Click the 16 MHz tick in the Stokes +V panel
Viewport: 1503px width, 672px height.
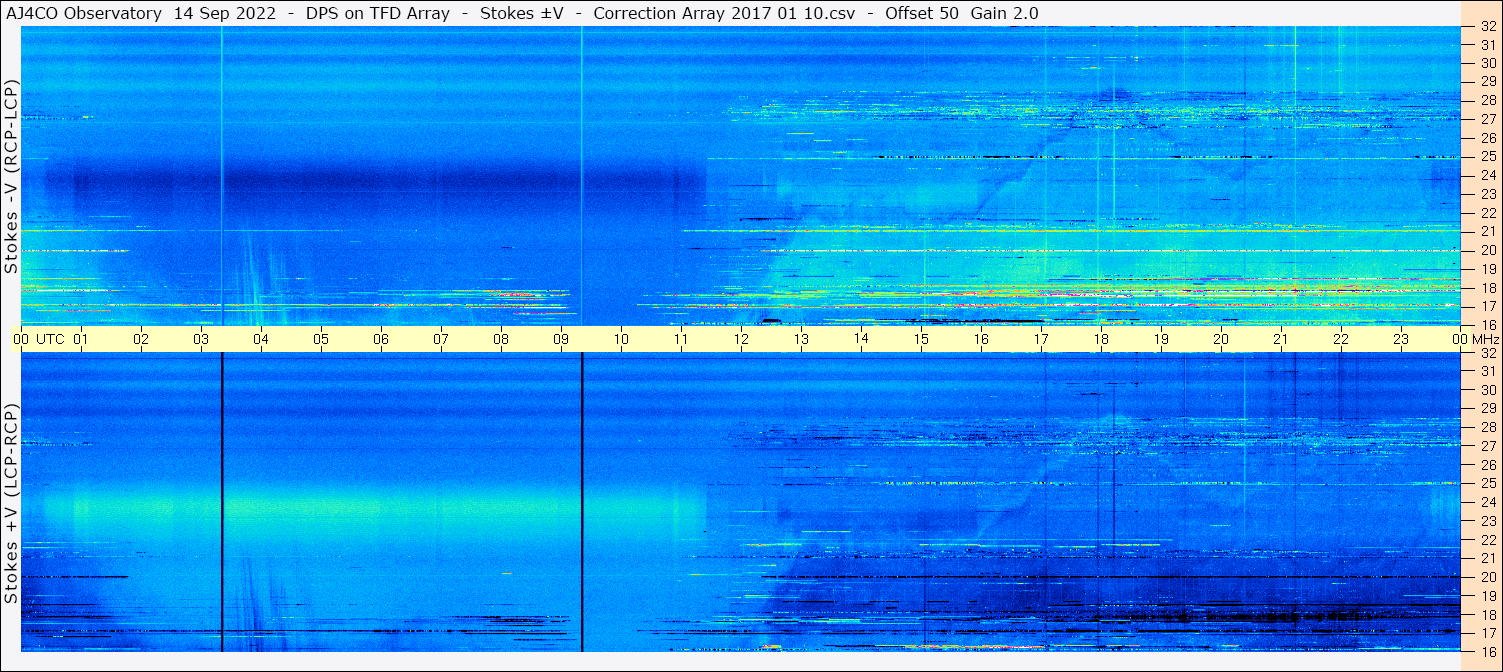point(1487,651)
